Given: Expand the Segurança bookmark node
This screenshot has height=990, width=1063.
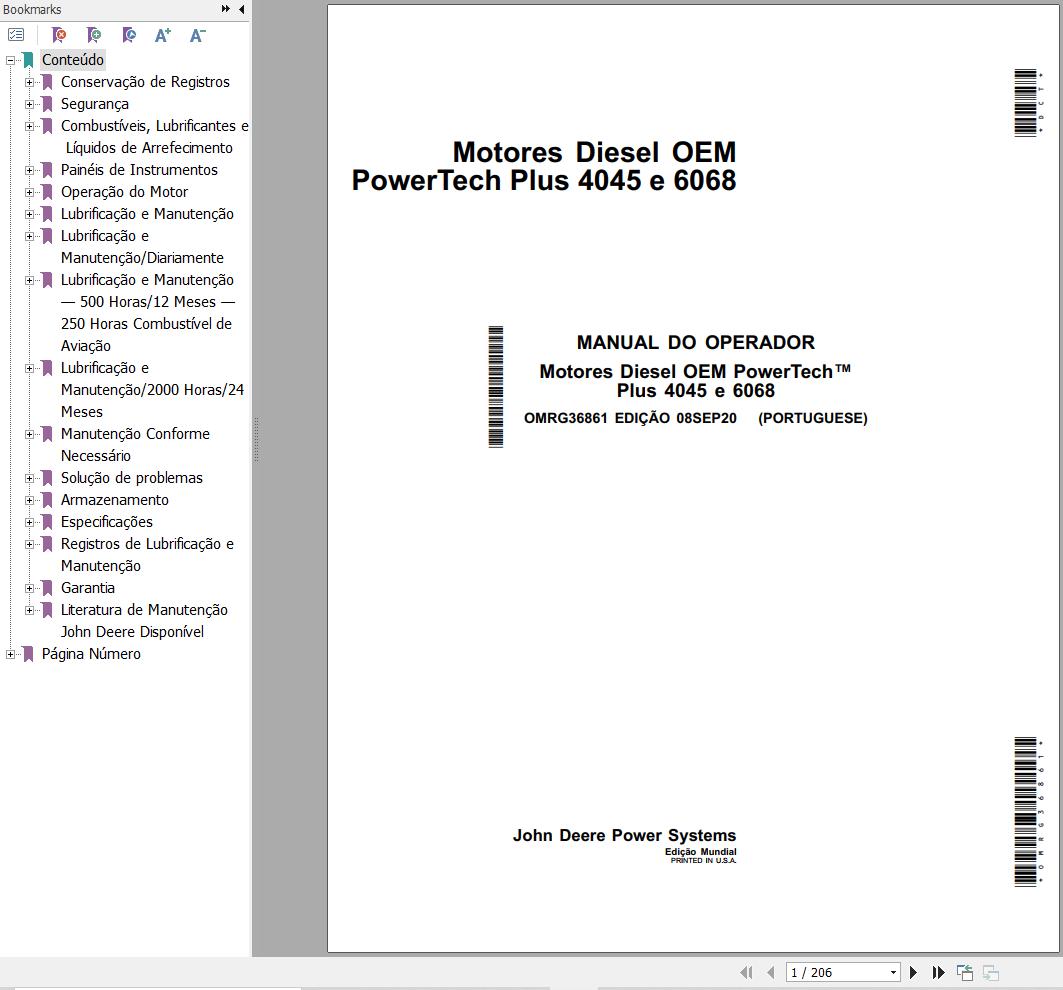Looking at the screenshot, I should pos(29,104).
